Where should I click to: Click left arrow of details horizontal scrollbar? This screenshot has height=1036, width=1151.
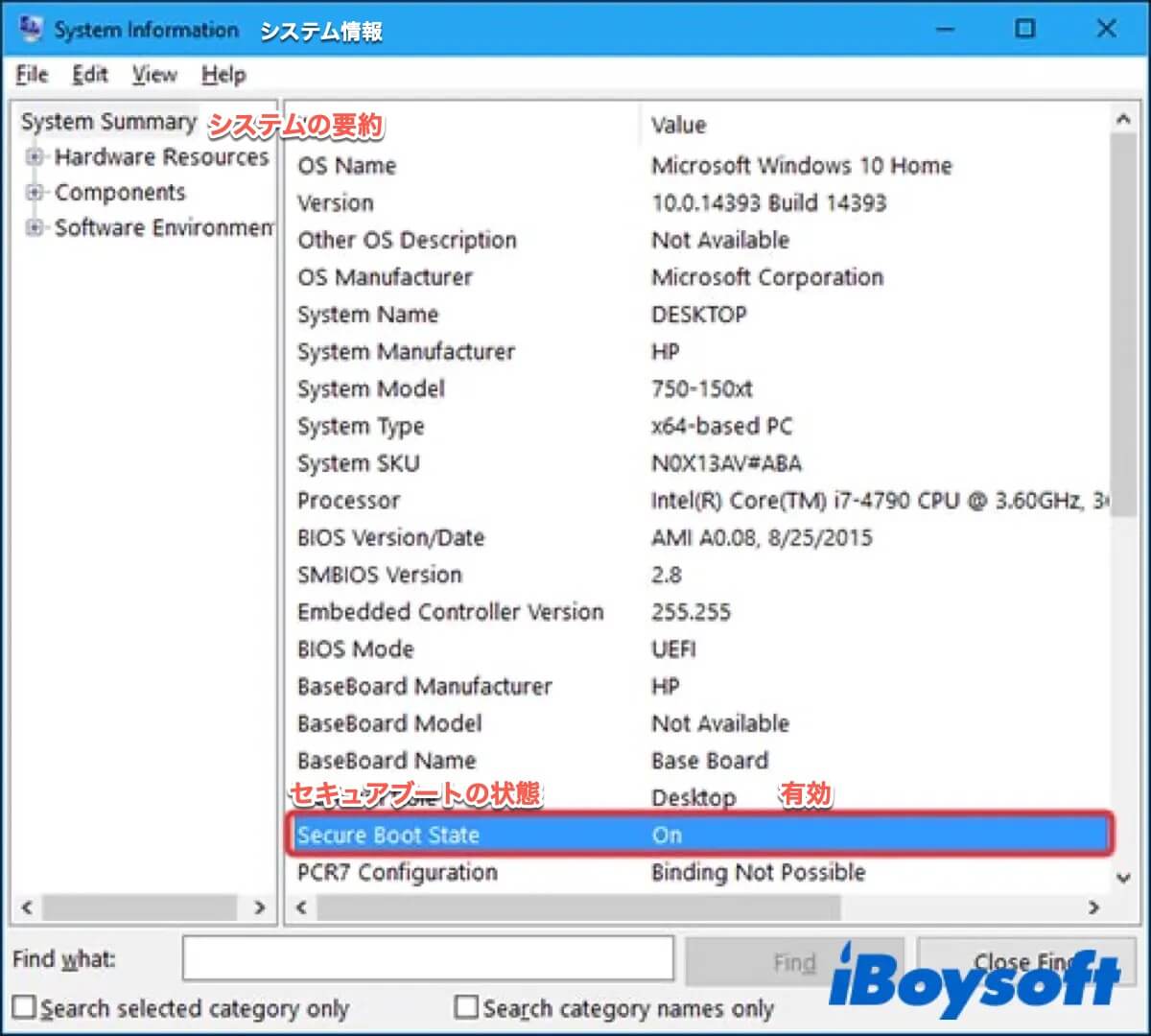coord(301,906)
